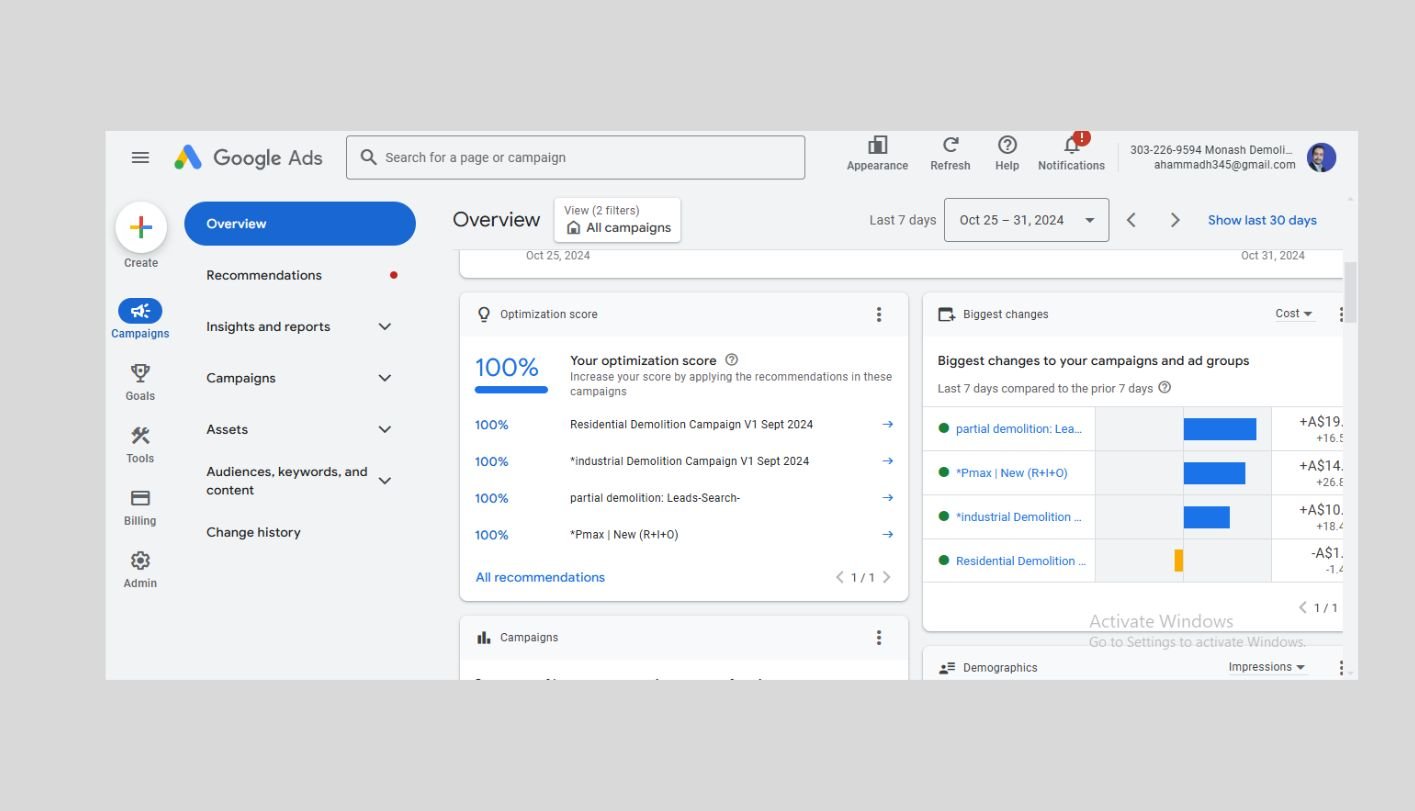Click Show last 30 days

click(1262, 220)
